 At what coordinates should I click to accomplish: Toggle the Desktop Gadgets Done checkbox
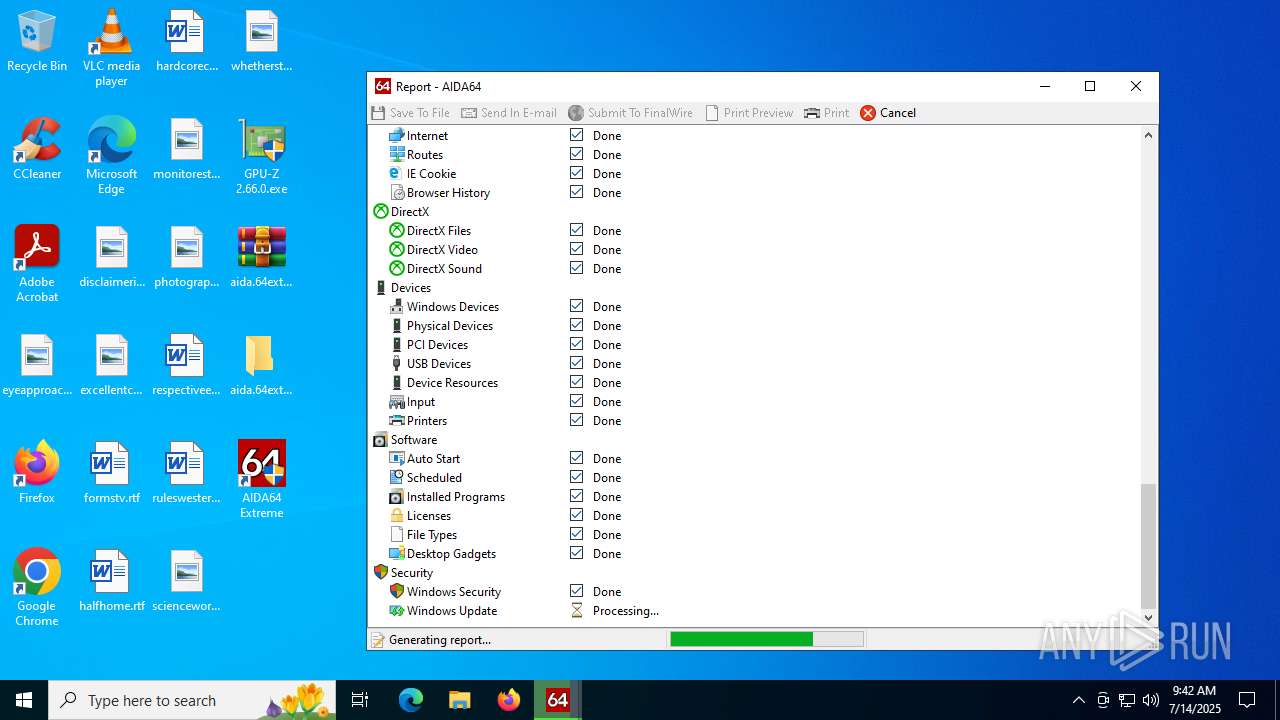(x=576, y=553)
